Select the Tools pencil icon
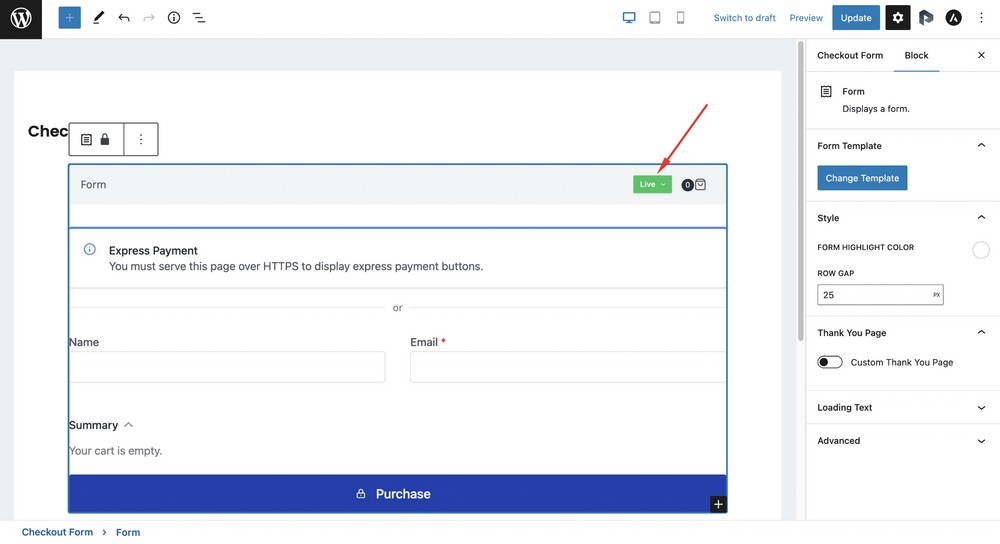The width and height of the screenshot is (1000, 544). point(98,18)
